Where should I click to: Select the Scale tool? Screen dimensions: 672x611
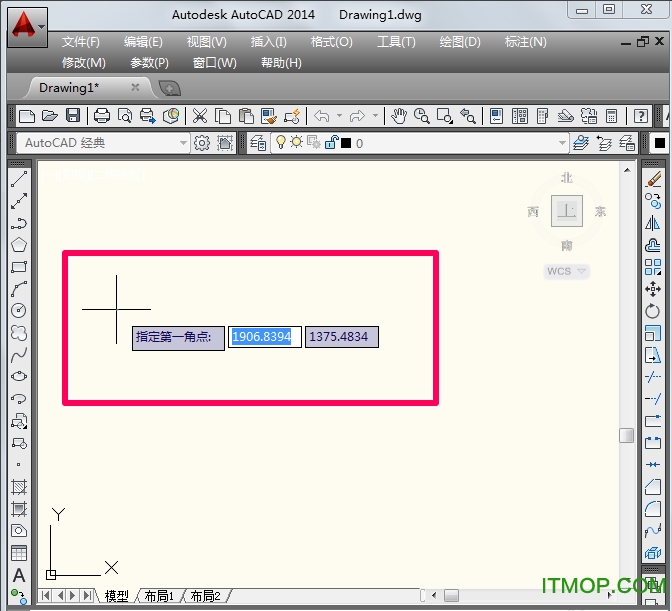point(653,333)
